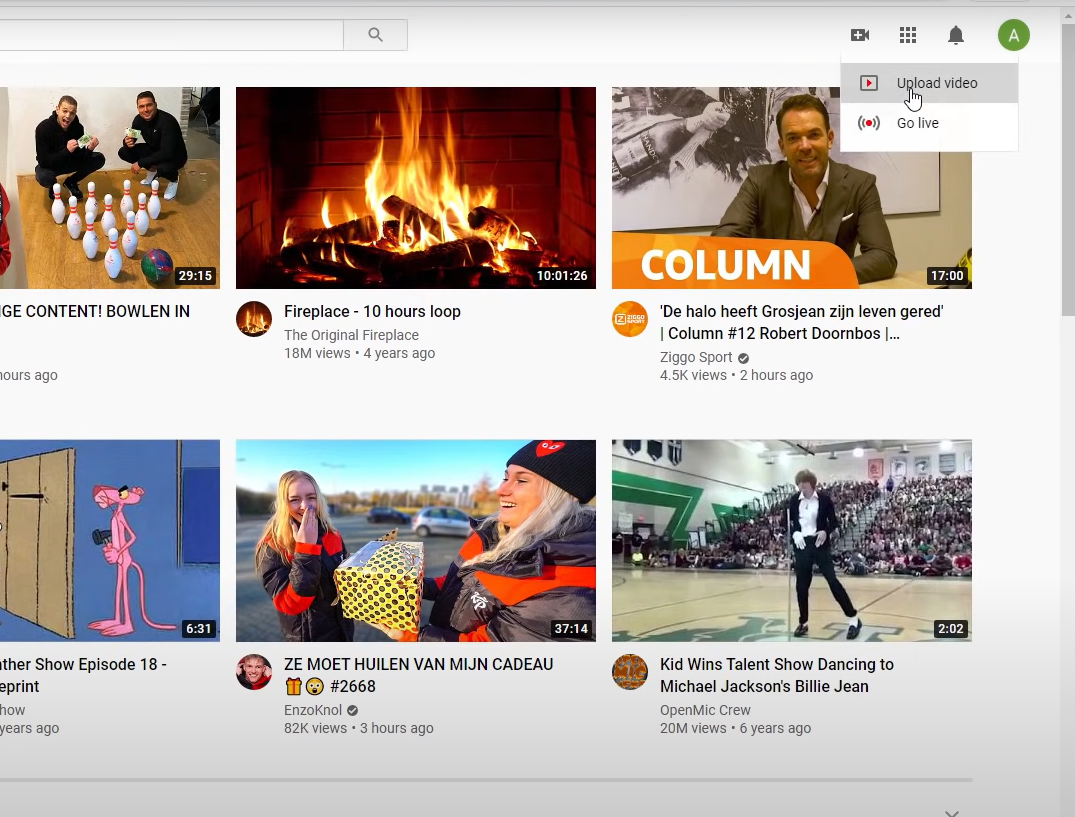Click the 10:01:26 duration badge
Screen dimensions: 1075x817
pos(561,276)
